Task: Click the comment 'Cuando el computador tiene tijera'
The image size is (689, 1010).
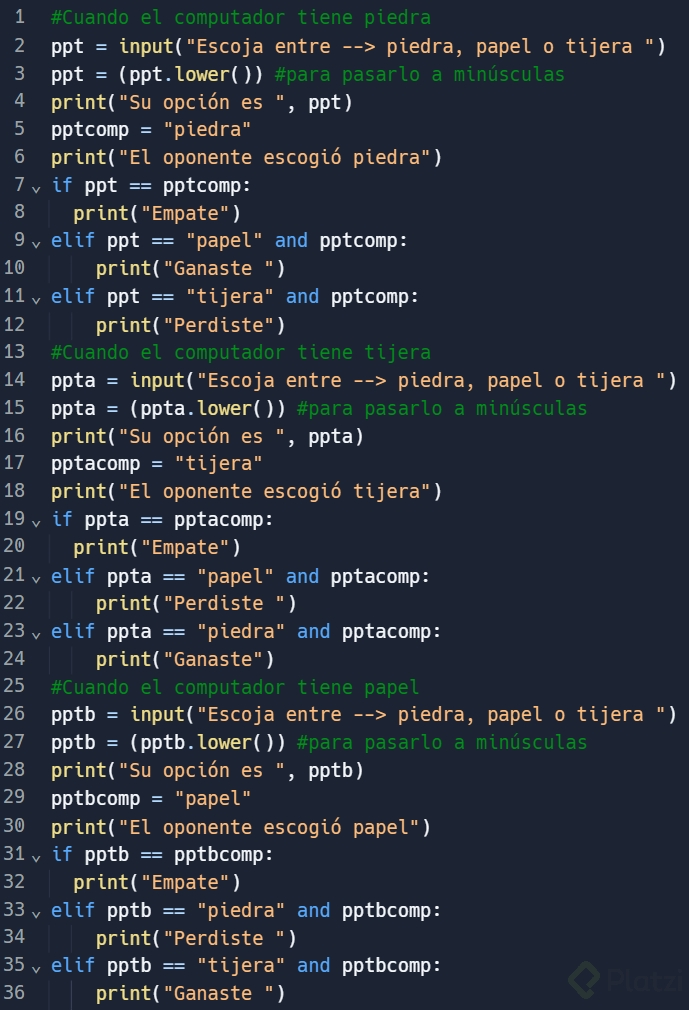Action: click(241, 352)
